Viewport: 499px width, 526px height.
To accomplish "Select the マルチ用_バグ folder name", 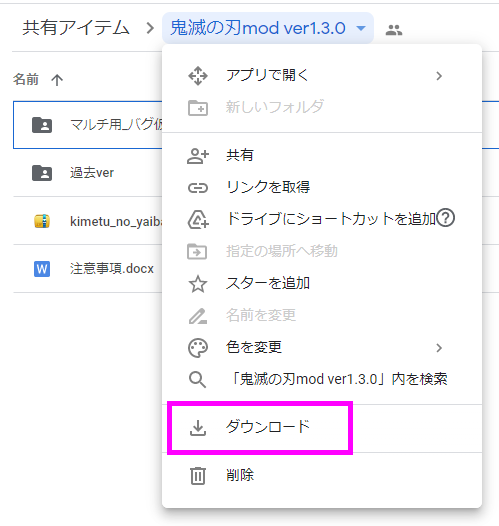I will point(116,124).
